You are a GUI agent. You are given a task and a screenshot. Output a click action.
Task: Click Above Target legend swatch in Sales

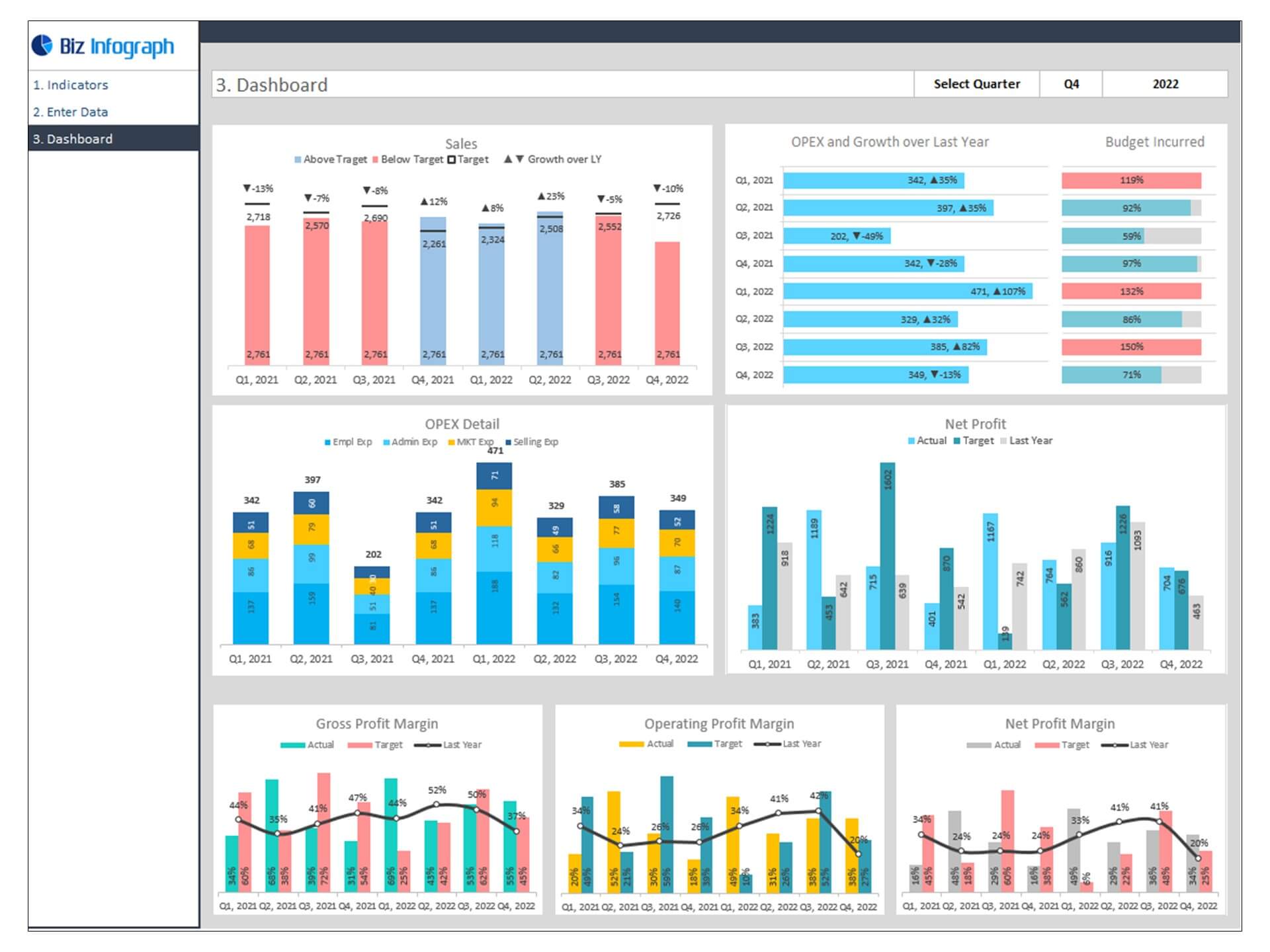[298, 159]
